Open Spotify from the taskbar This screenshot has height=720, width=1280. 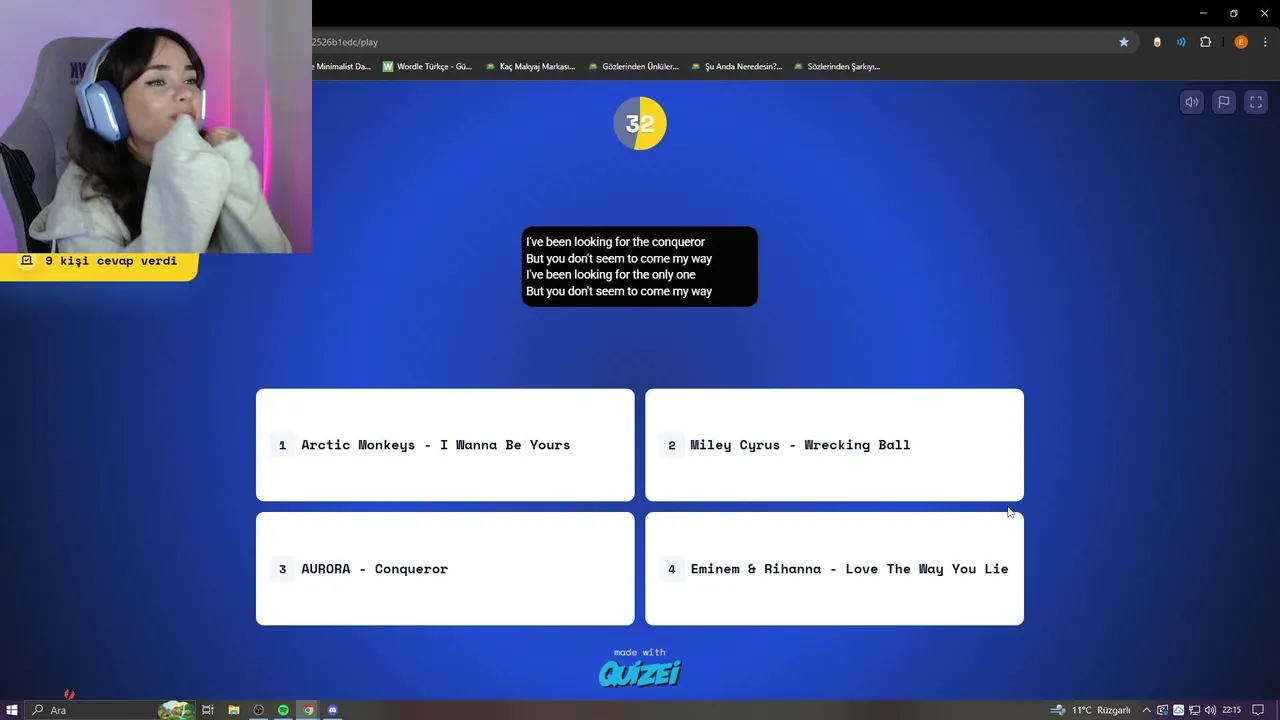(283, 710)
